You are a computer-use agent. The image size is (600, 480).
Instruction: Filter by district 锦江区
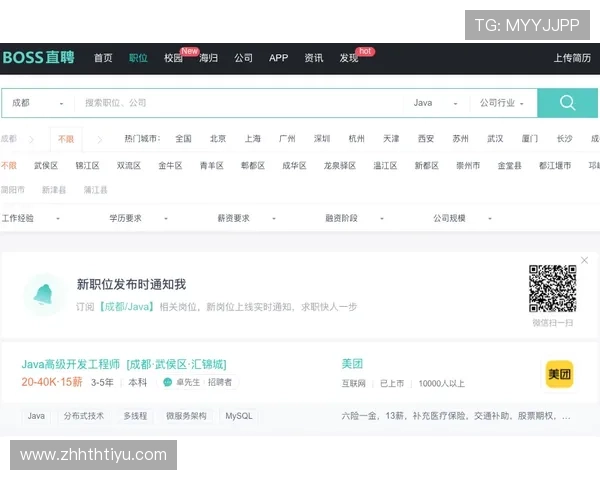pyautogui.click(x=87, y=166)
